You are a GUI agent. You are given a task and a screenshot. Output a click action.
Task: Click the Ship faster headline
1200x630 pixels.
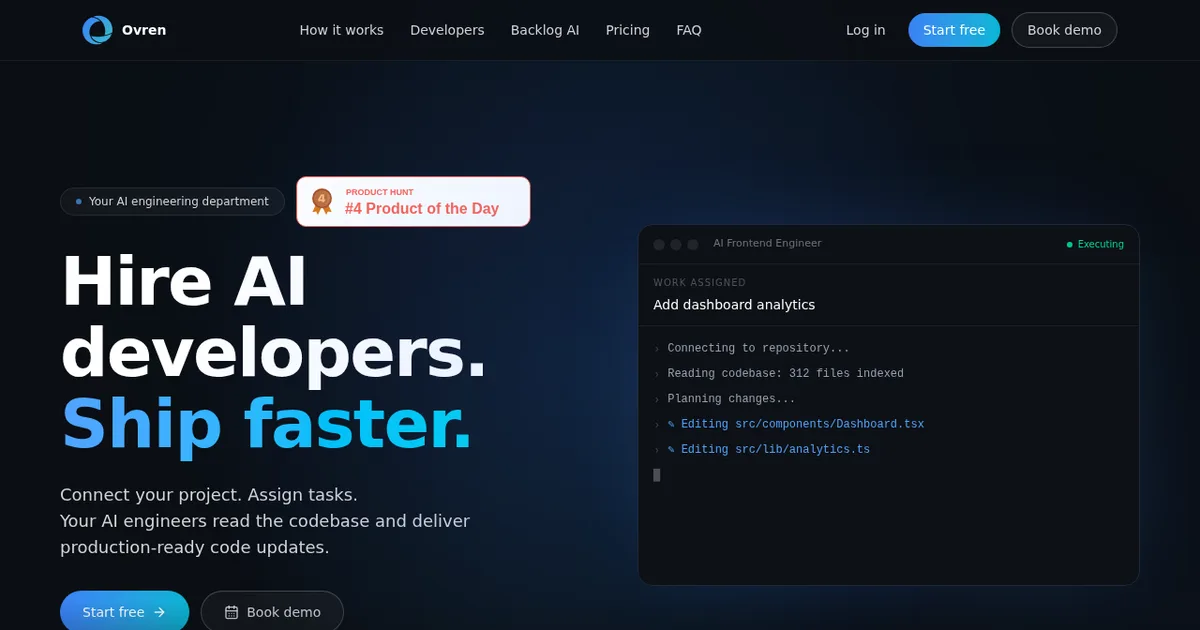pyautogui.click(x=266, y=424)
